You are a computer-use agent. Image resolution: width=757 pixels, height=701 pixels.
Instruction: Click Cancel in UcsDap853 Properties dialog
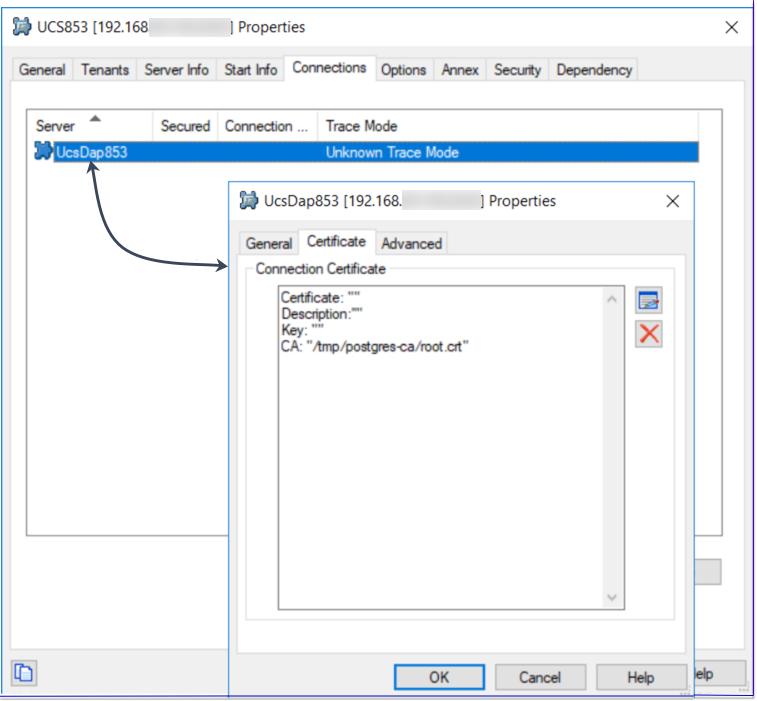[540, 677]
